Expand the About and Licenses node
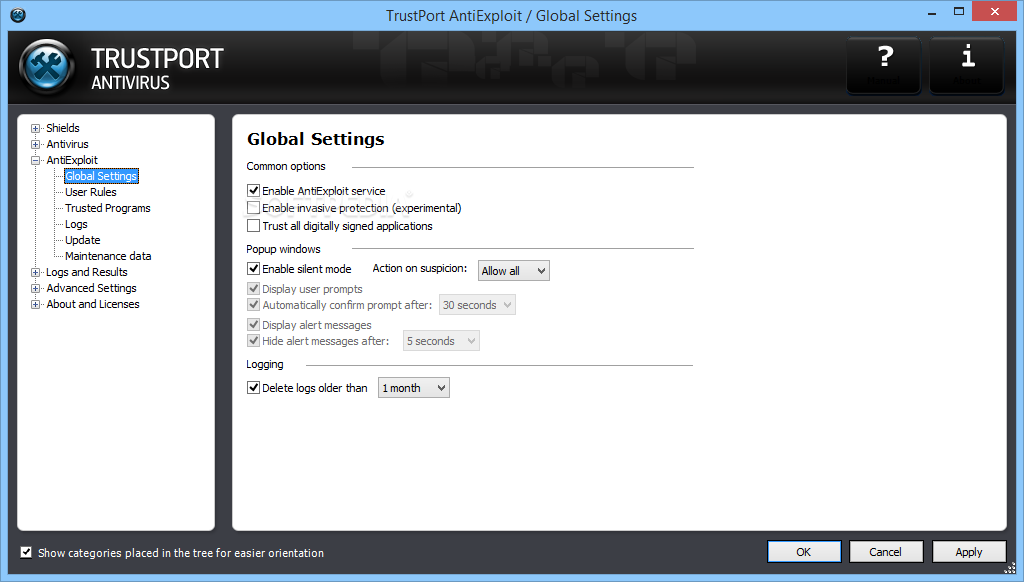The height and width of the screenshot is (582, 1024). pos(35,304)
